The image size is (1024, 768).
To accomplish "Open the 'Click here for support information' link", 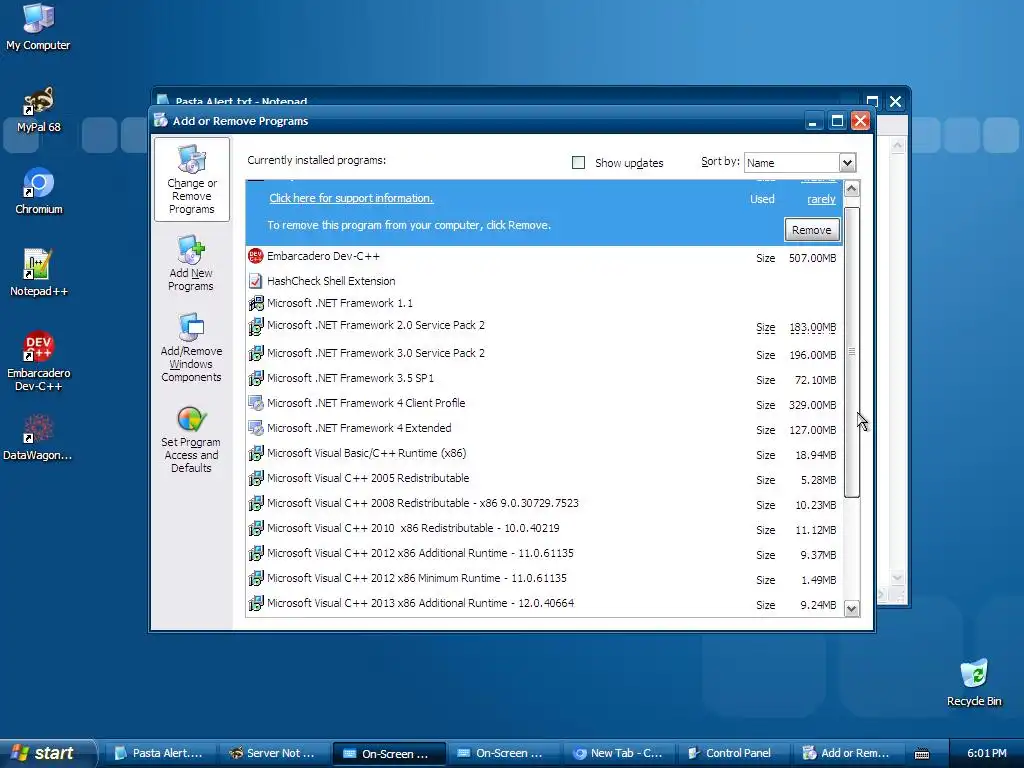I will click(351, 198).
